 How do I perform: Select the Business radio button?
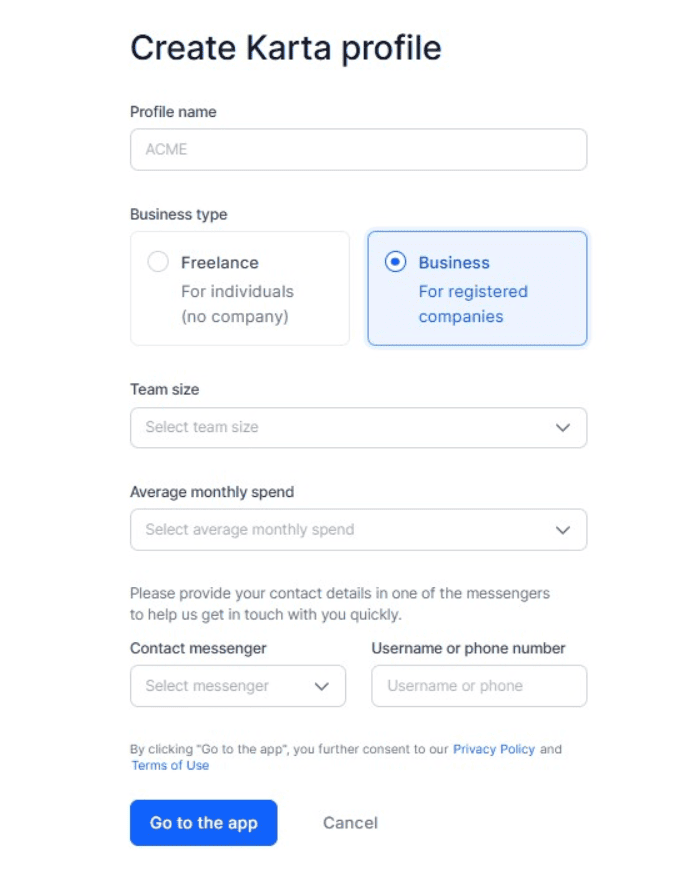(396, 262)
